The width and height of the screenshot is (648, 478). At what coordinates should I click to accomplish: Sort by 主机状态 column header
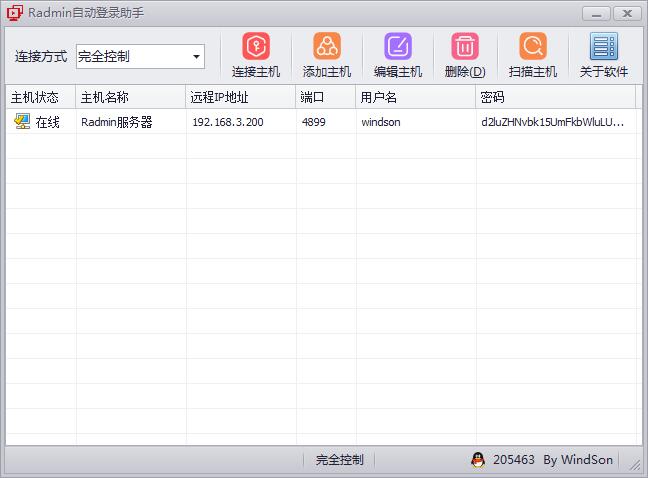click(x=40, y=97)
